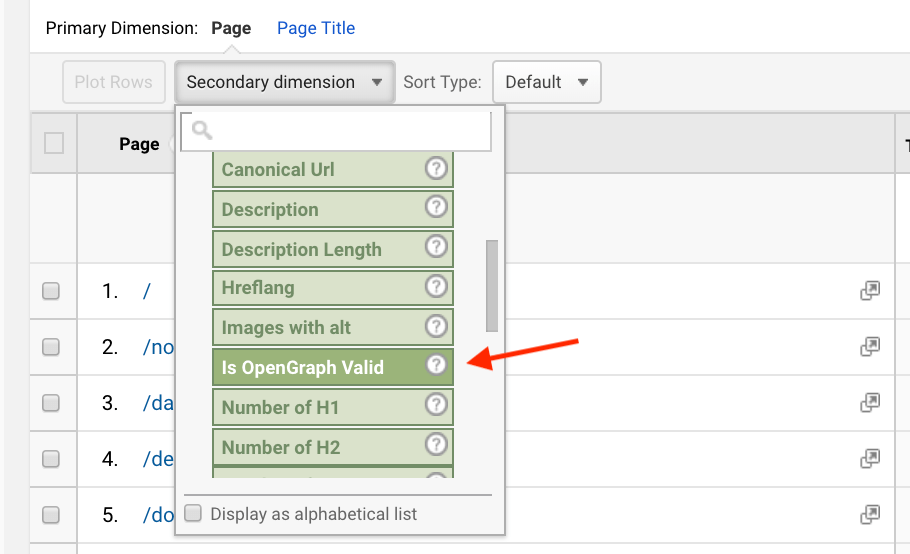
Task: Select Description dimension
Action: pyautogui.click(x=333, y=209)
